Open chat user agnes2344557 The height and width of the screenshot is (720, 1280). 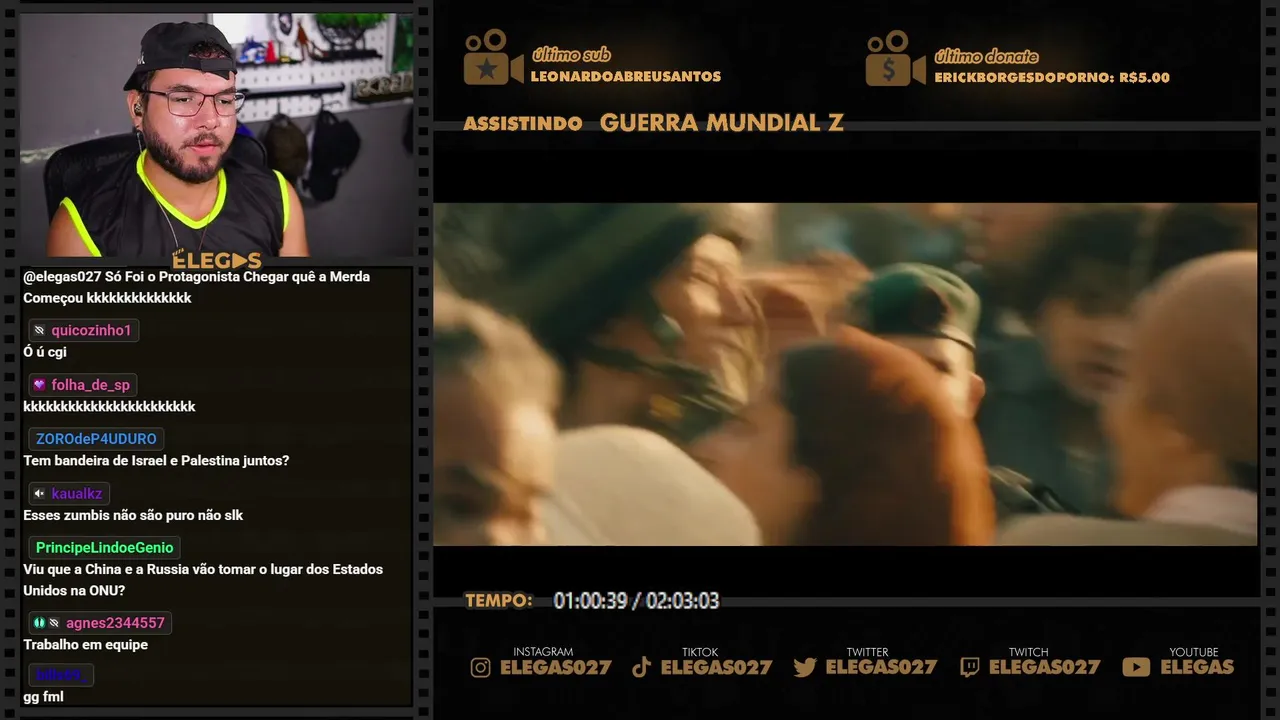coord(115,623)
